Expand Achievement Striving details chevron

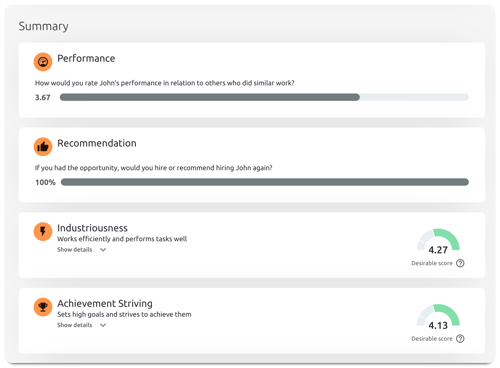[103, 325]
